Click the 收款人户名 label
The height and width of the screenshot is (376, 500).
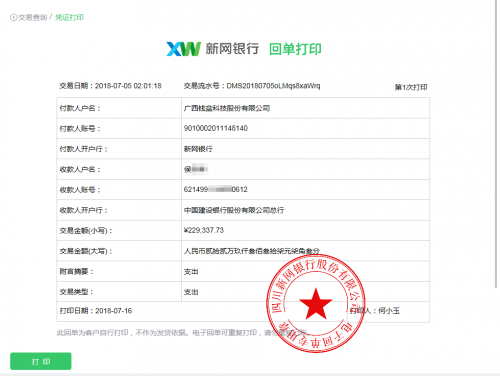coord(80,169)
